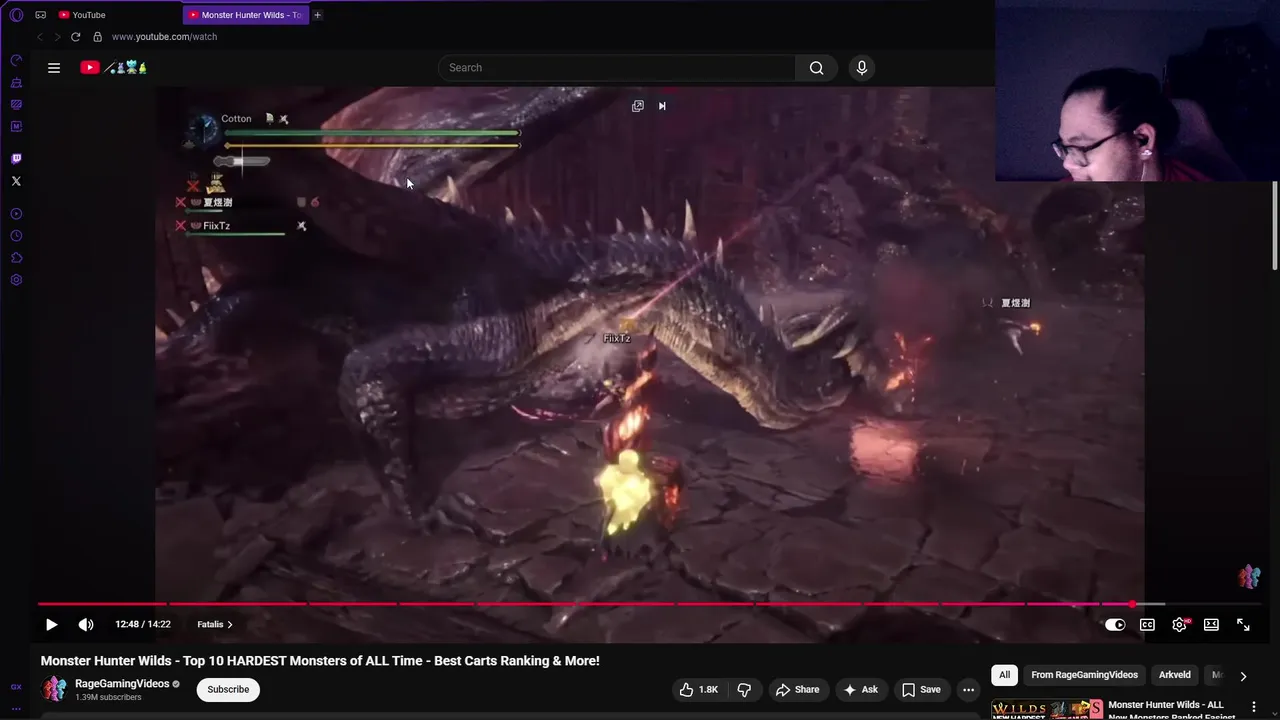Select the All filter chip
Image resolution: width=1280 pixels, height=720 pixels.
click(1004, 675)
